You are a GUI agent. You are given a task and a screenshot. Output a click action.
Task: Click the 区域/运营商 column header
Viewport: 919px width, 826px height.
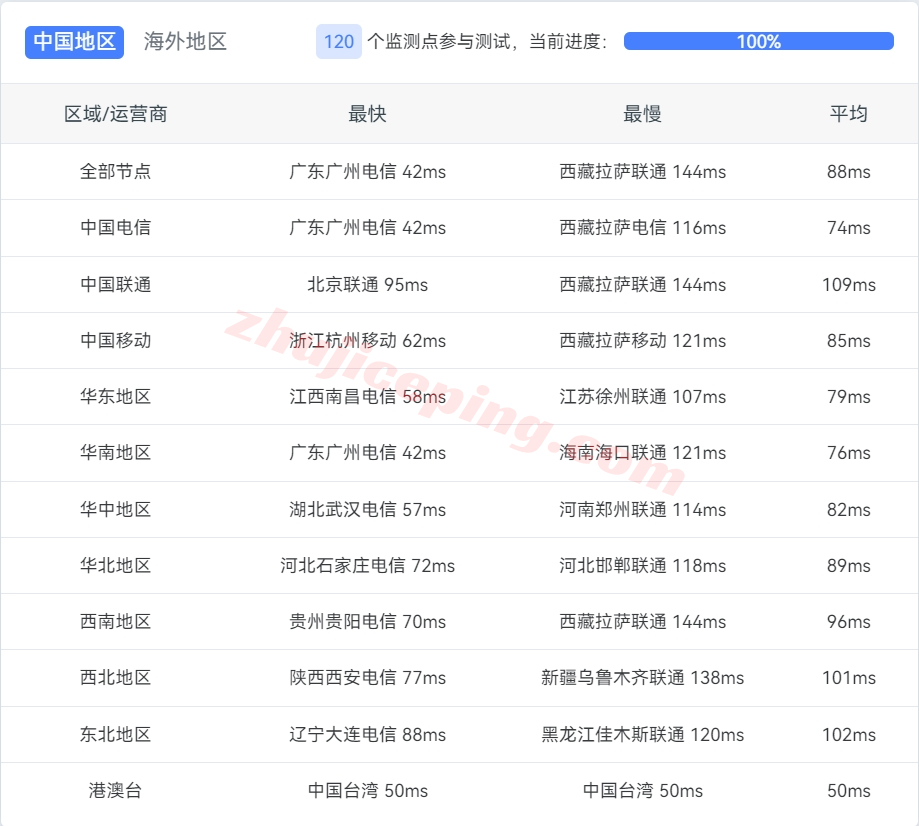[115, 114]
